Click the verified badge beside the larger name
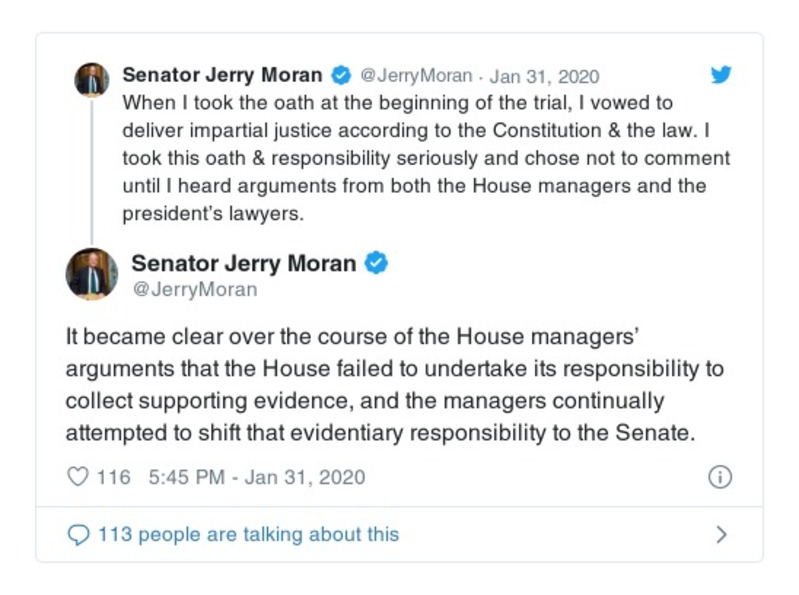 [376, 264]
